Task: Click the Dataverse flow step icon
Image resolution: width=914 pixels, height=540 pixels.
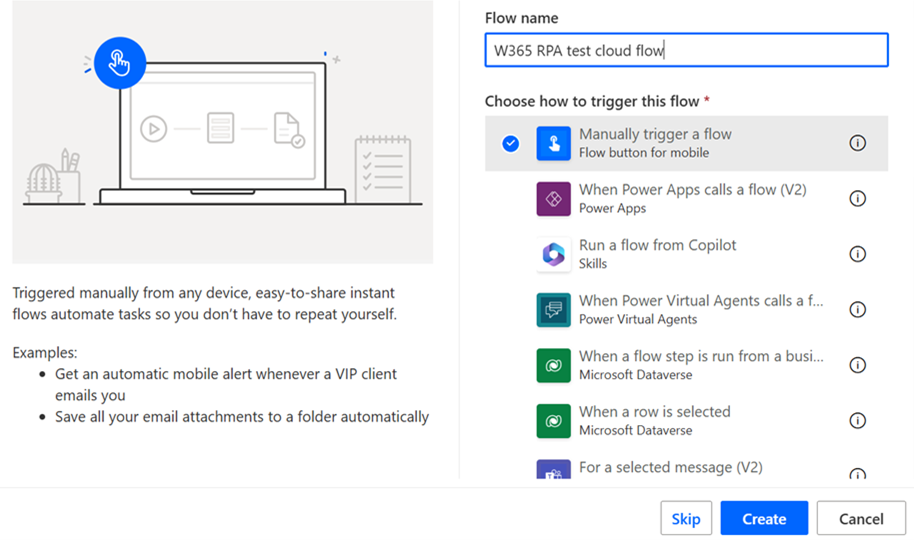Action: click(553, 366)
